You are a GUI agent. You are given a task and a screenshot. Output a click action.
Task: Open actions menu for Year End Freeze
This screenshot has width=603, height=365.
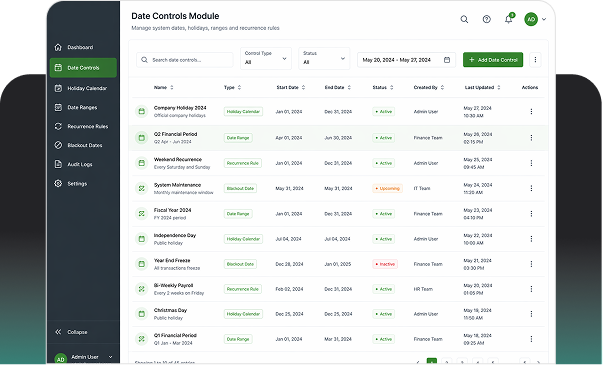531,264
